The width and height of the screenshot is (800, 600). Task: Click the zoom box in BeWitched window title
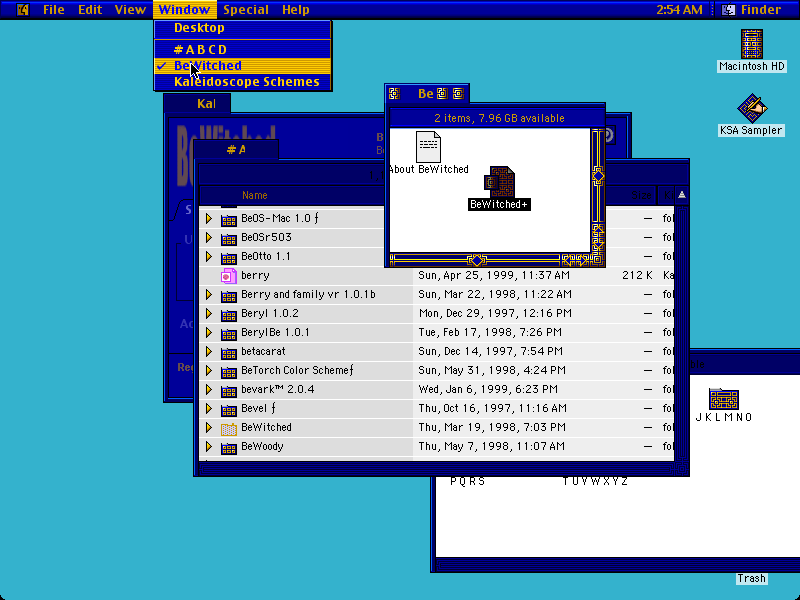point(442,93)
